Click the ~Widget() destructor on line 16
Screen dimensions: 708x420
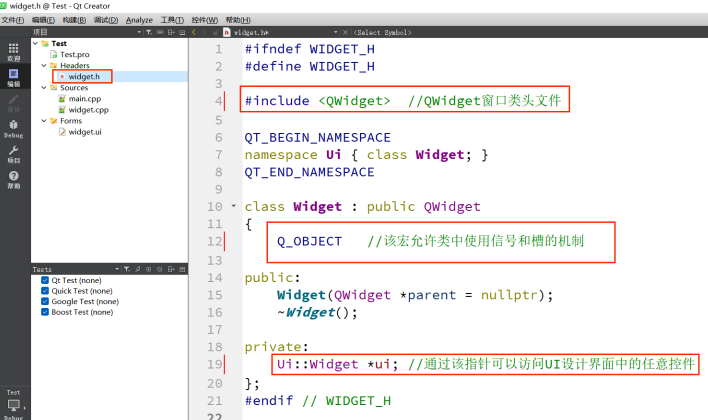[317, 313]
